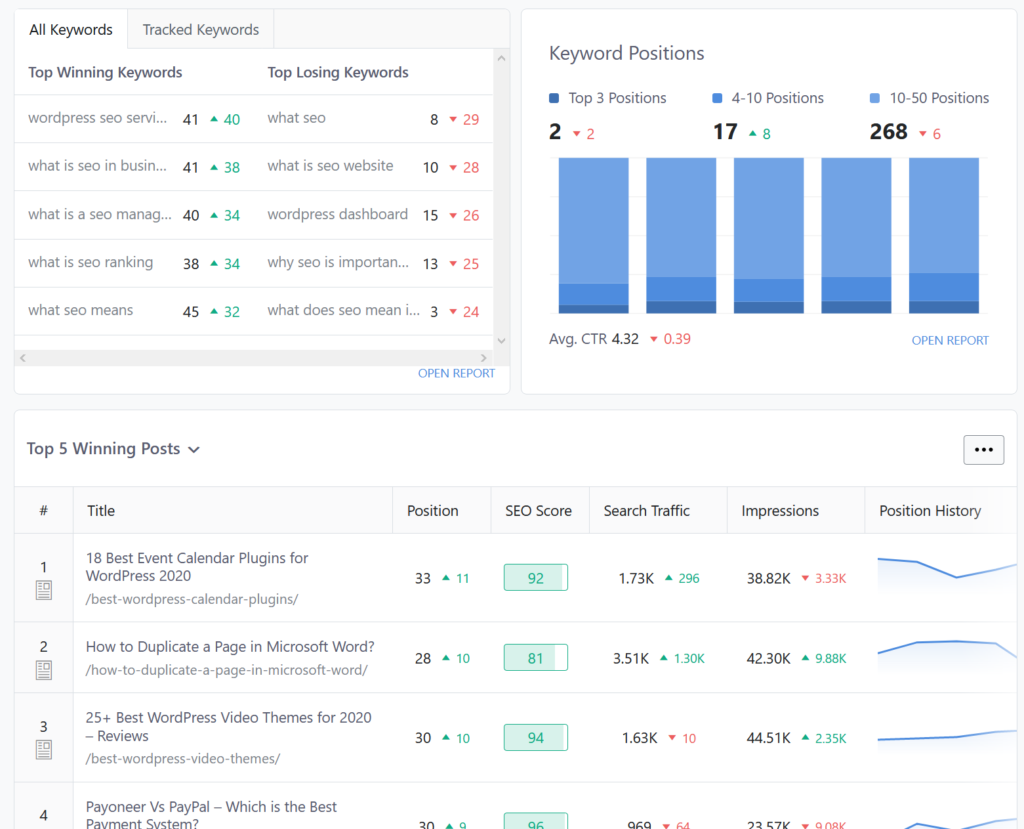
Task: Open '18 Best Event Calendar Plugins' post title
Action: [x=197, y=566]
